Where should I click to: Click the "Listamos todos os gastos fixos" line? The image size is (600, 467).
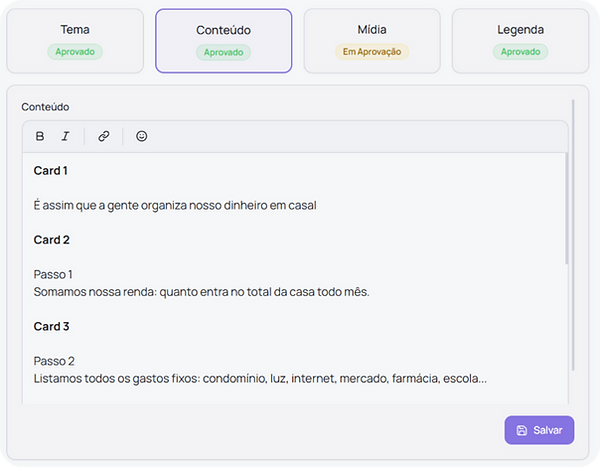[260, 379]
